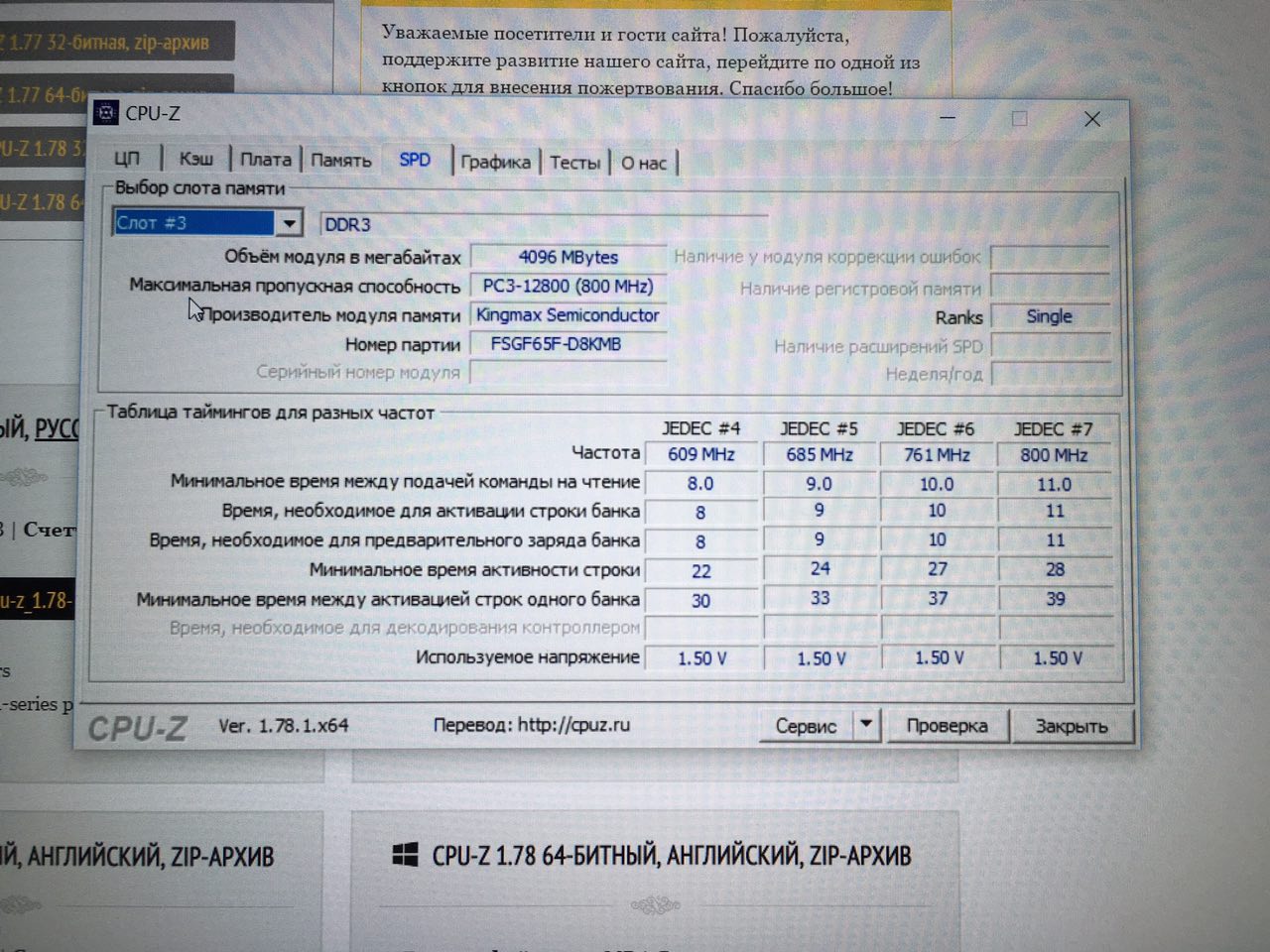Expand the Слот #3 memory slot dropdown
The width and height of the screenshot is (1270, 952).
pyautogui.click(x=288, y=223)
